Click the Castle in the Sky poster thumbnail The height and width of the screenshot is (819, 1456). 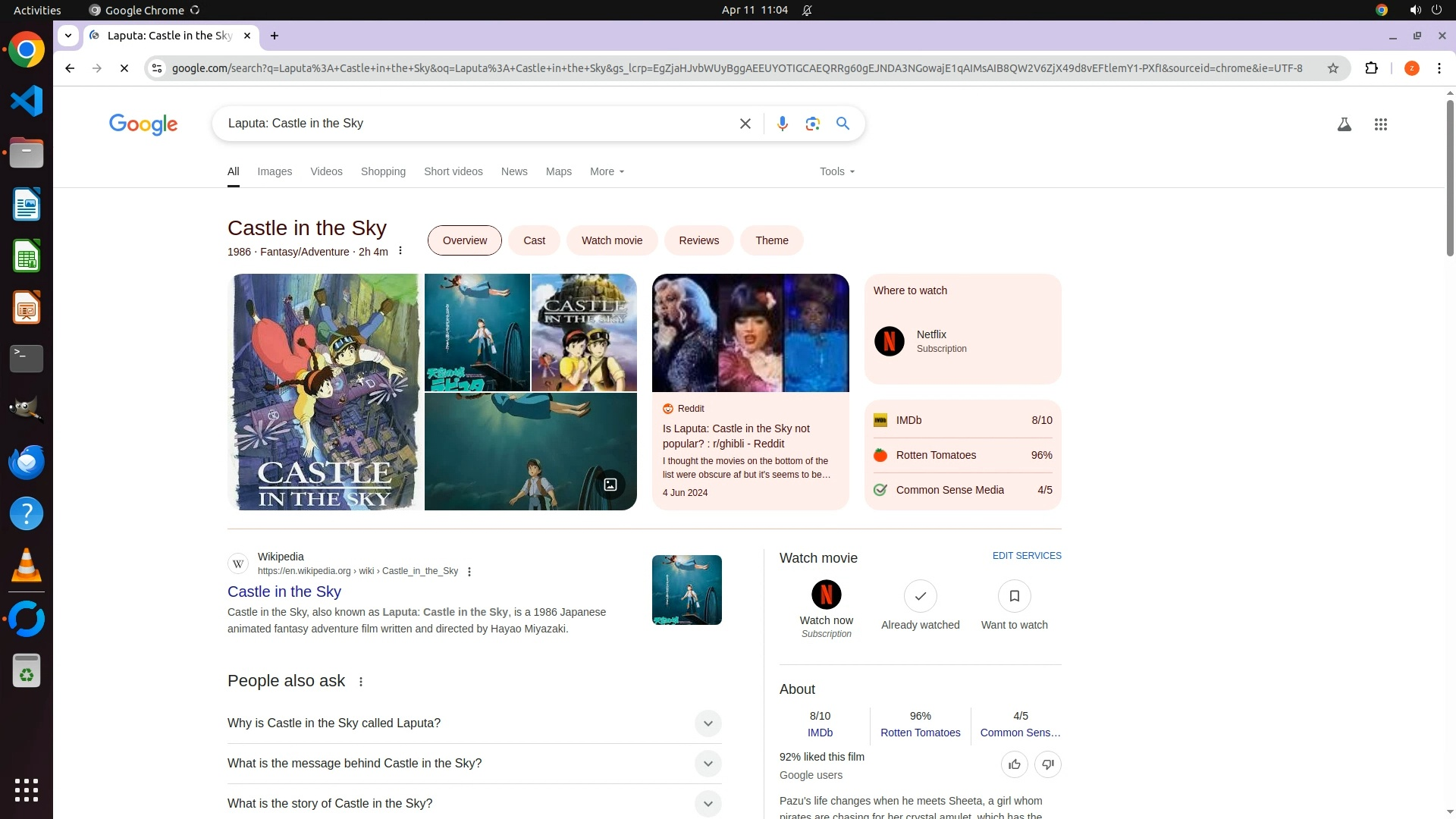tap(325, 392)
